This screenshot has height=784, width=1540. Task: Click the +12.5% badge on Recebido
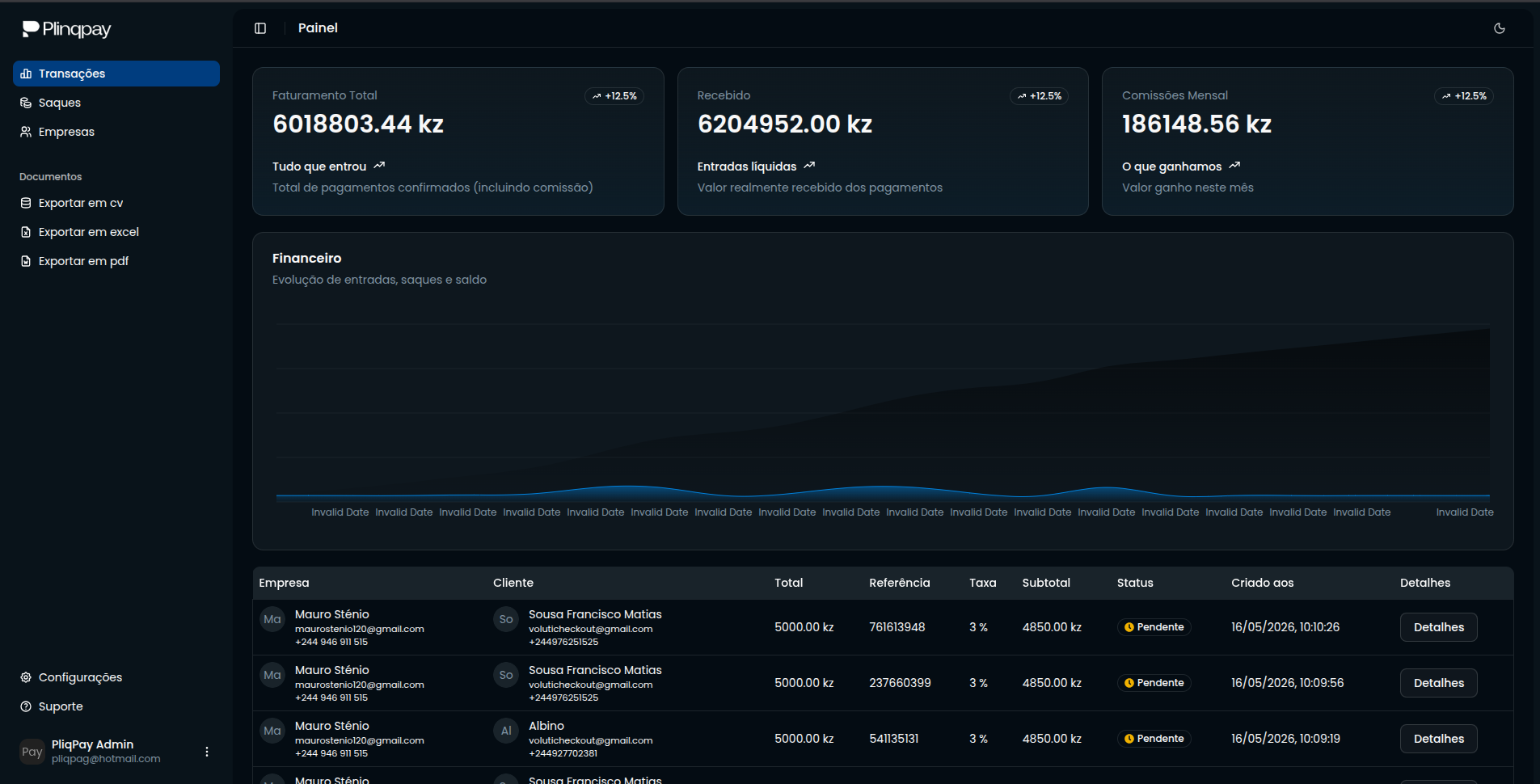(x=1040, y=96)
